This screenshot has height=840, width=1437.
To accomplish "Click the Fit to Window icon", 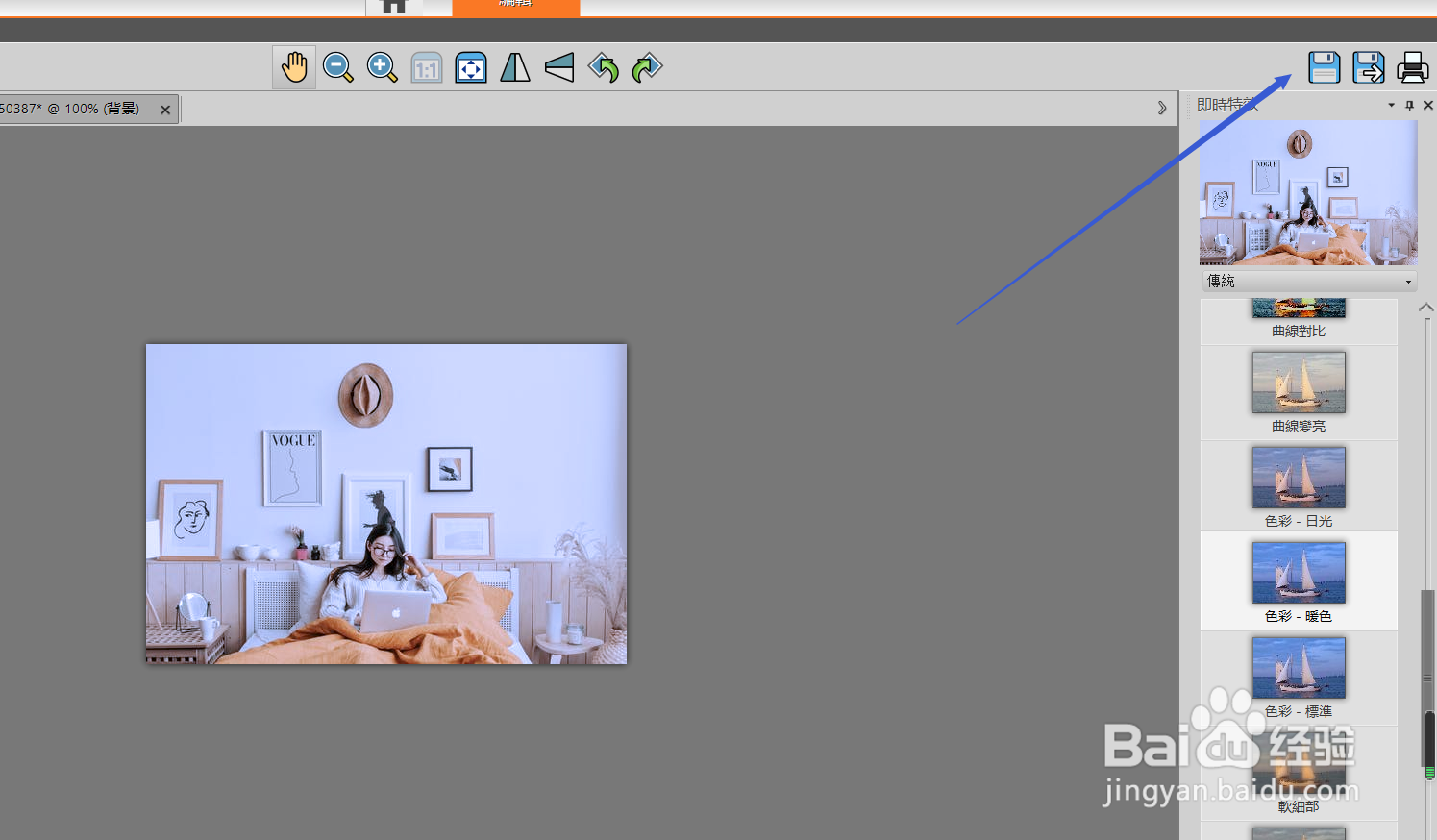I will [x=471, y=67].
